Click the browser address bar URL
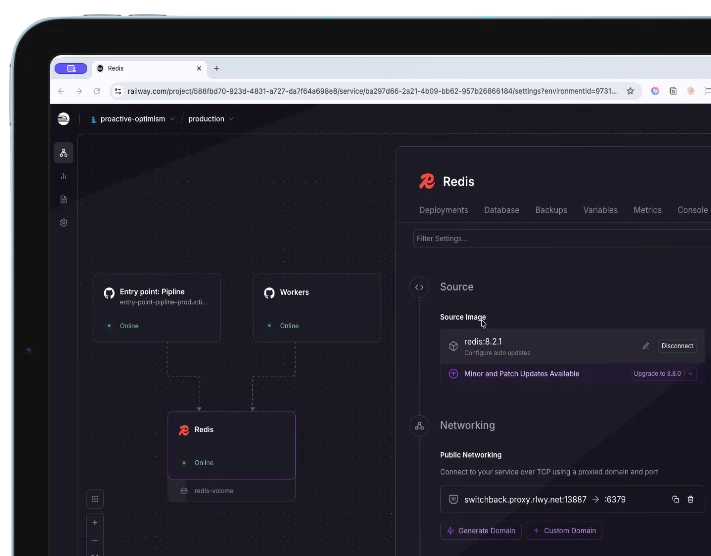This screenshot has width=711, height=556. (x=372, y=91)
